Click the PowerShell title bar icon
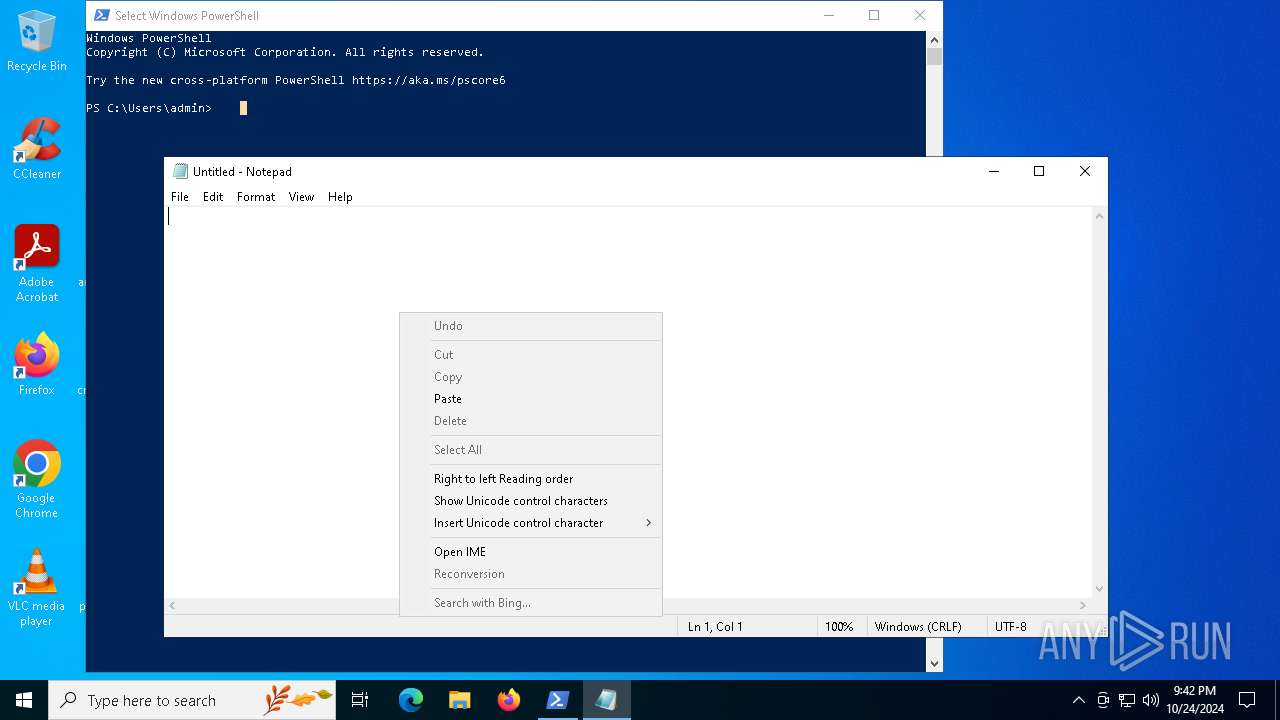The height and width of the screenshot is (720, 1280). click(x=101, y=15)
